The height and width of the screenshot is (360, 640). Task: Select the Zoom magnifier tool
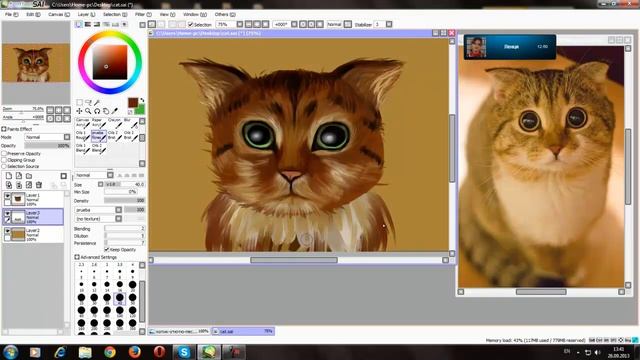pos(88,111)
